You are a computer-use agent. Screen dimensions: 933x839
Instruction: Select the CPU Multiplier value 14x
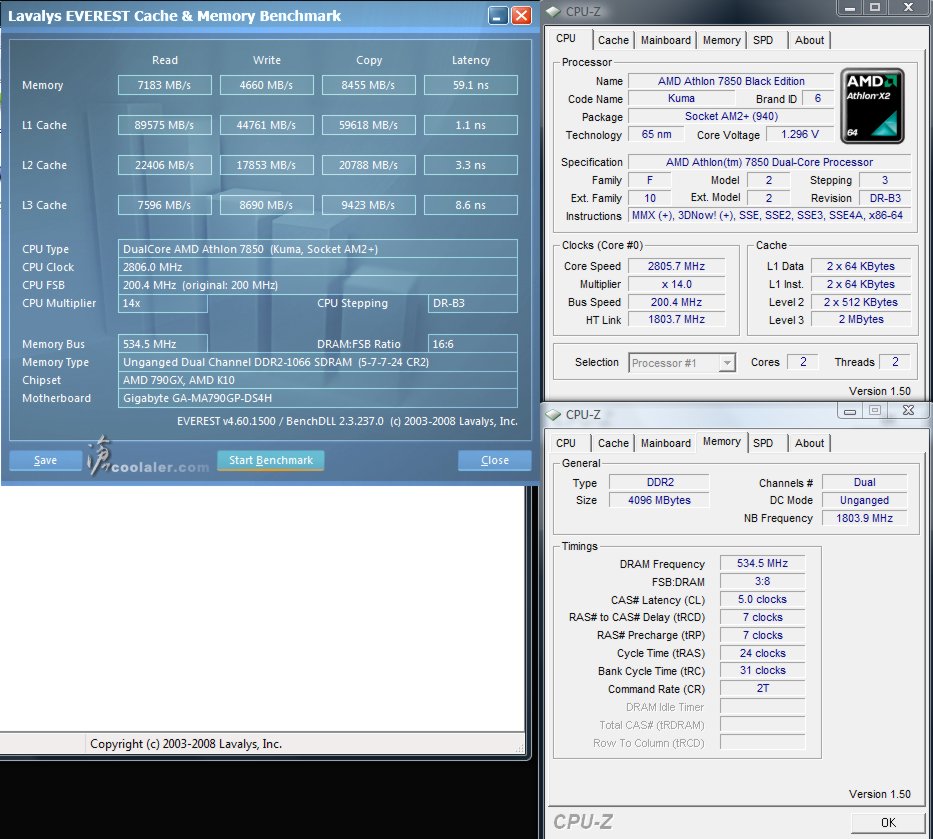coord(162,303)
